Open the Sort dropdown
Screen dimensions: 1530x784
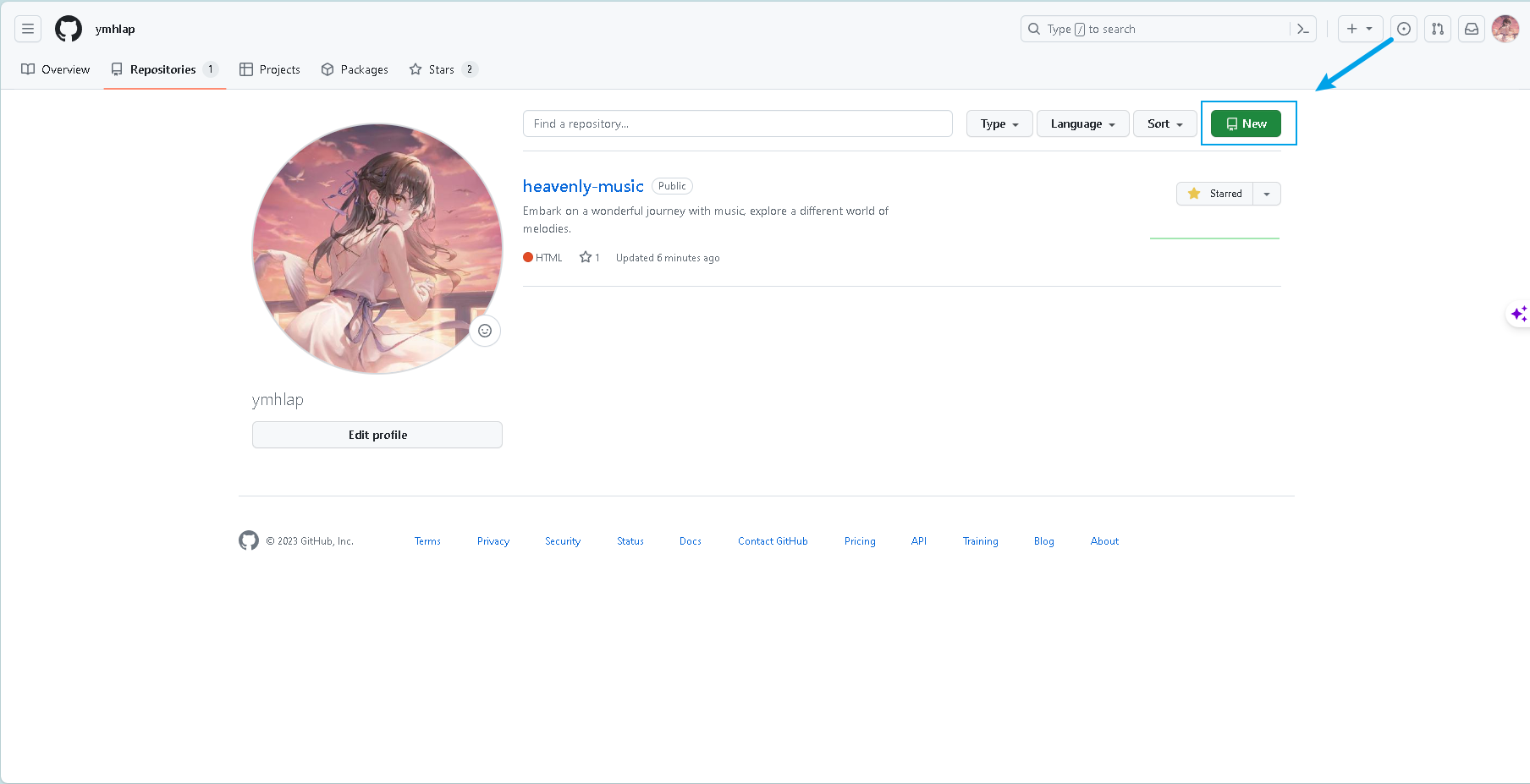(x=1164, y=123)
